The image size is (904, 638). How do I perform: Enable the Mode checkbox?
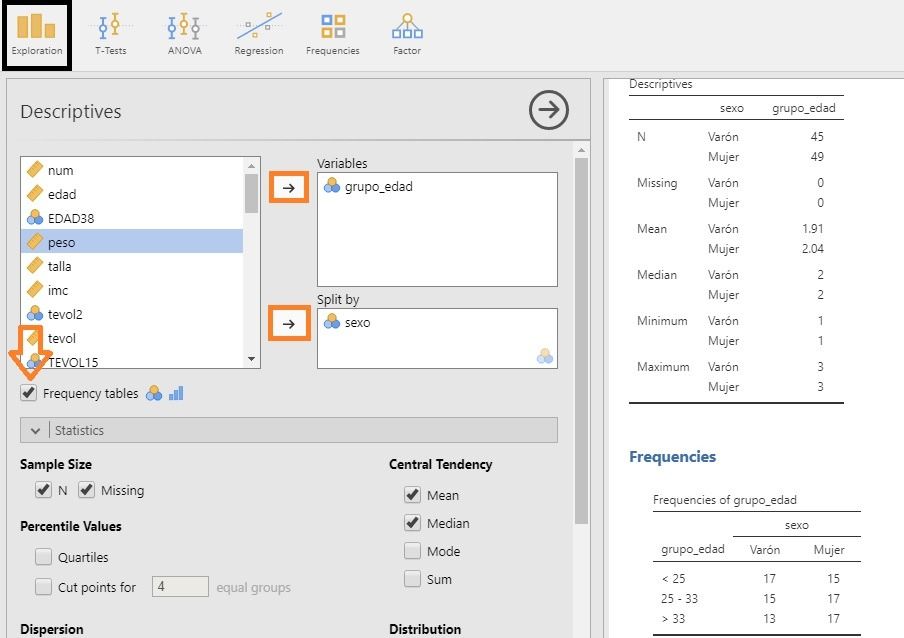point(412,551)
